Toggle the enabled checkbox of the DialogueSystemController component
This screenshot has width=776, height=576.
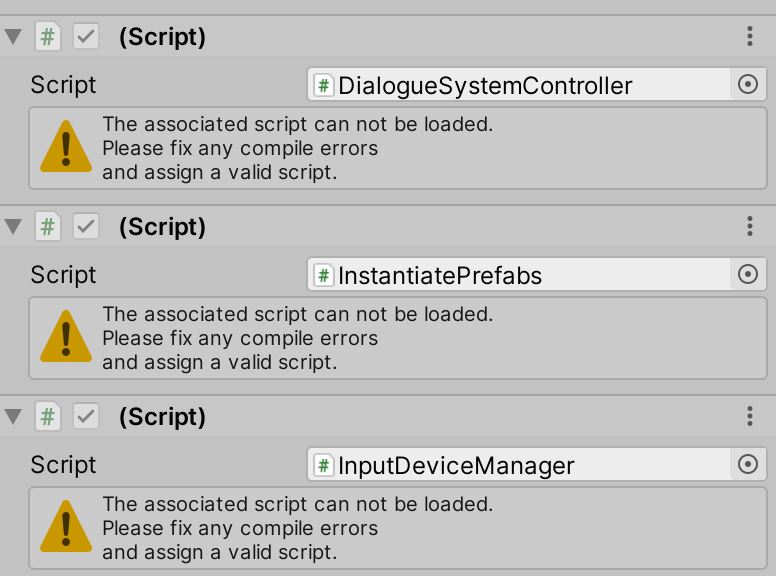point(86,36)
